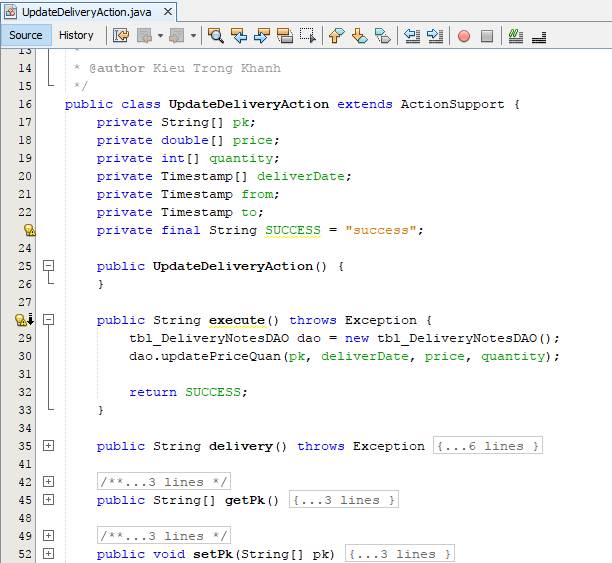Image resolution: width=612 pixels, height=563 pixels.
Task: Click the getPk method name
Action: (244, 500)
